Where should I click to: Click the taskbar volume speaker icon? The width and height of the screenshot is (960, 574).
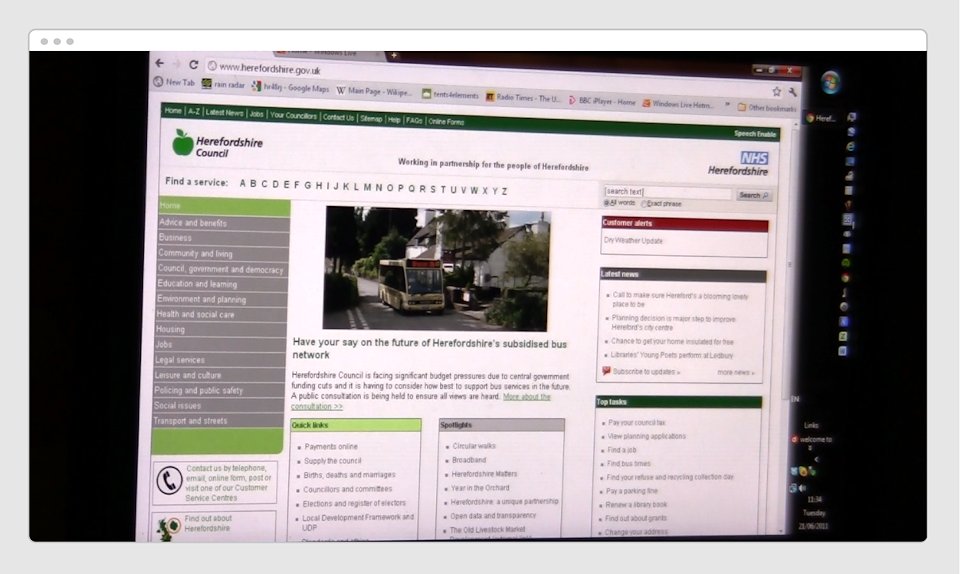(803, 488)
